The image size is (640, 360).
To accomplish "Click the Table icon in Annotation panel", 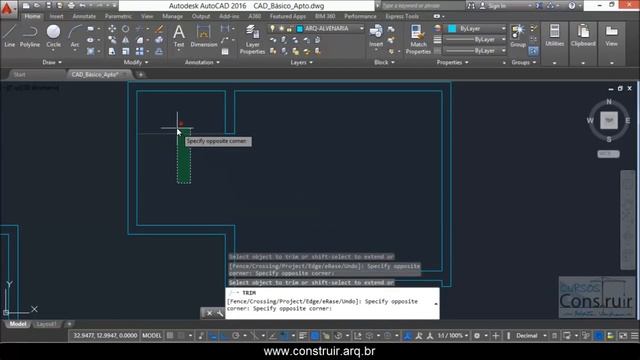I will (225, 51).
